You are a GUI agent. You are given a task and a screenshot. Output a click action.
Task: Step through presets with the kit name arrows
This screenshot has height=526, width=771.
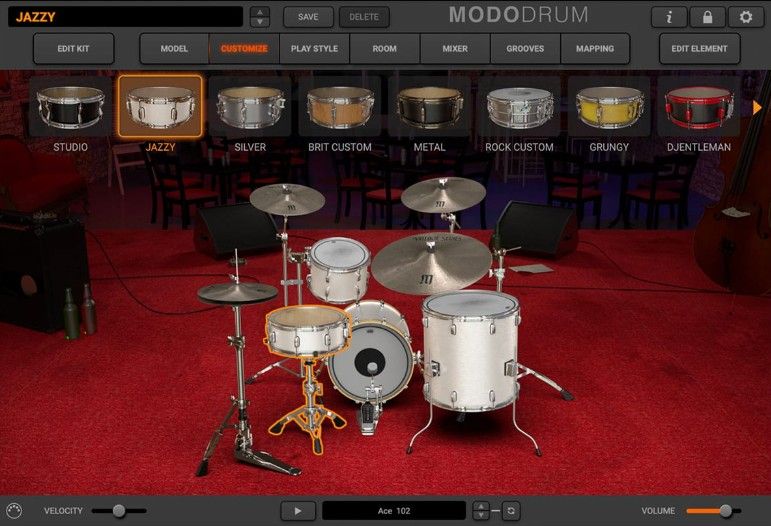pyautogui.click(x=259, y=17)
